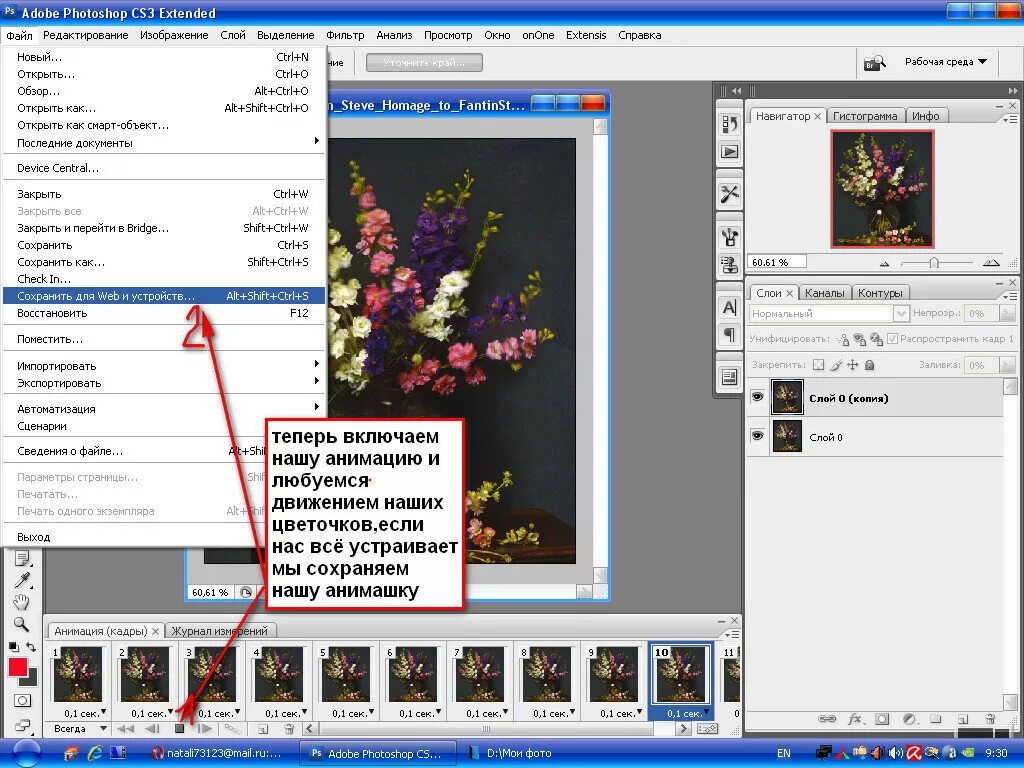Toggle lock transparent pixels
The height and width of the screenshot is (768, 1024).
coord(818,365)
